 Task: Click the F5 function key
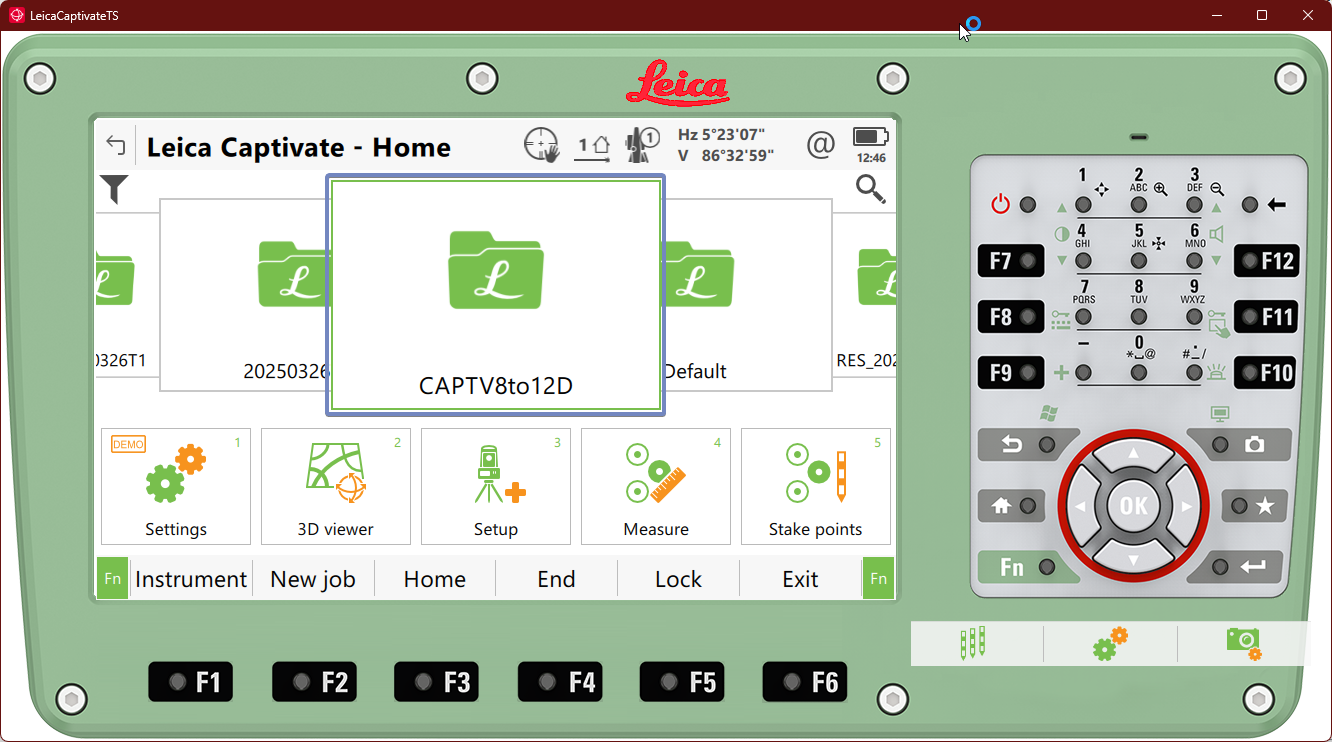coord(682,682)
